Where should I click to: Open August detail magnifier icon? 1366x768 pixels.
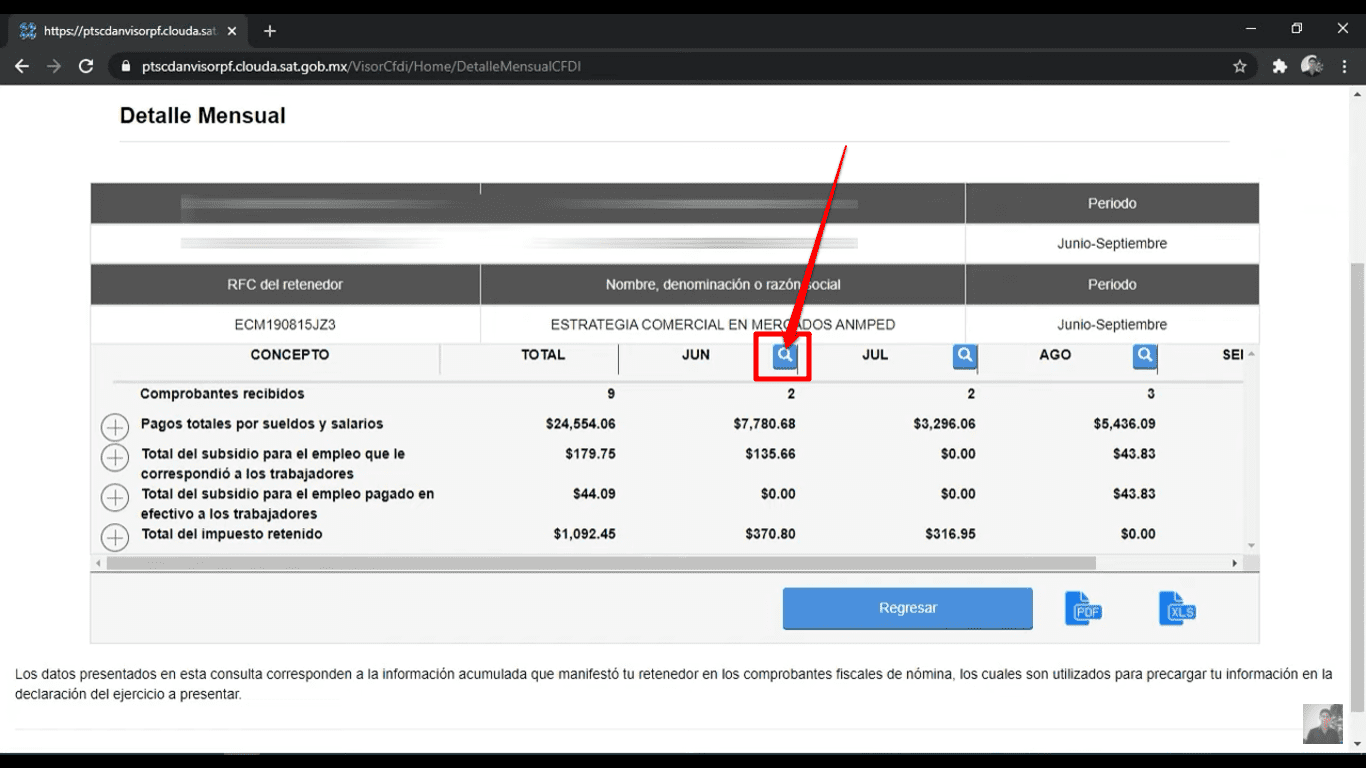coord(1145,356)
